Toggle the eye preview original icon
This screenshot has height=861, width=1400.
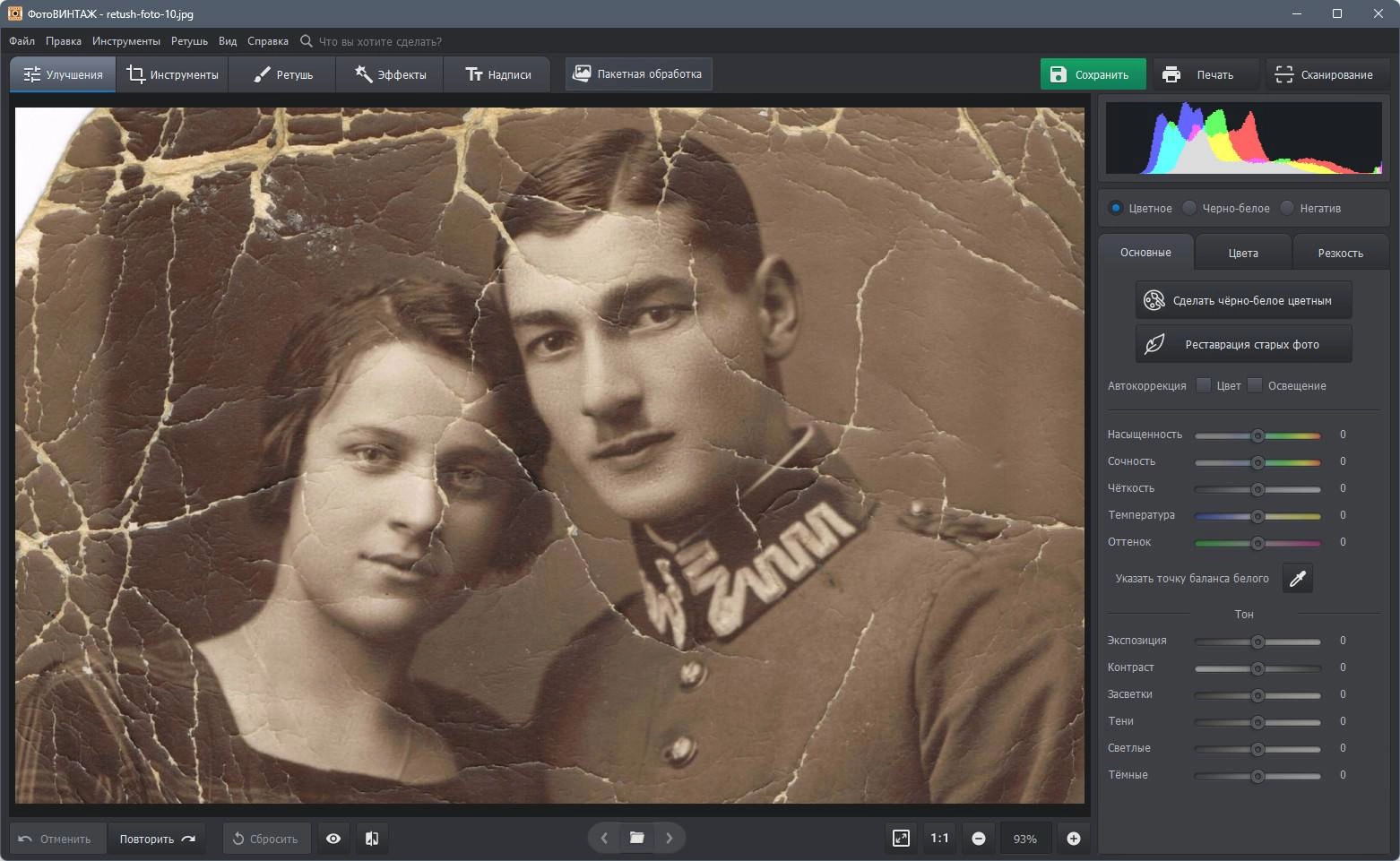333,839
